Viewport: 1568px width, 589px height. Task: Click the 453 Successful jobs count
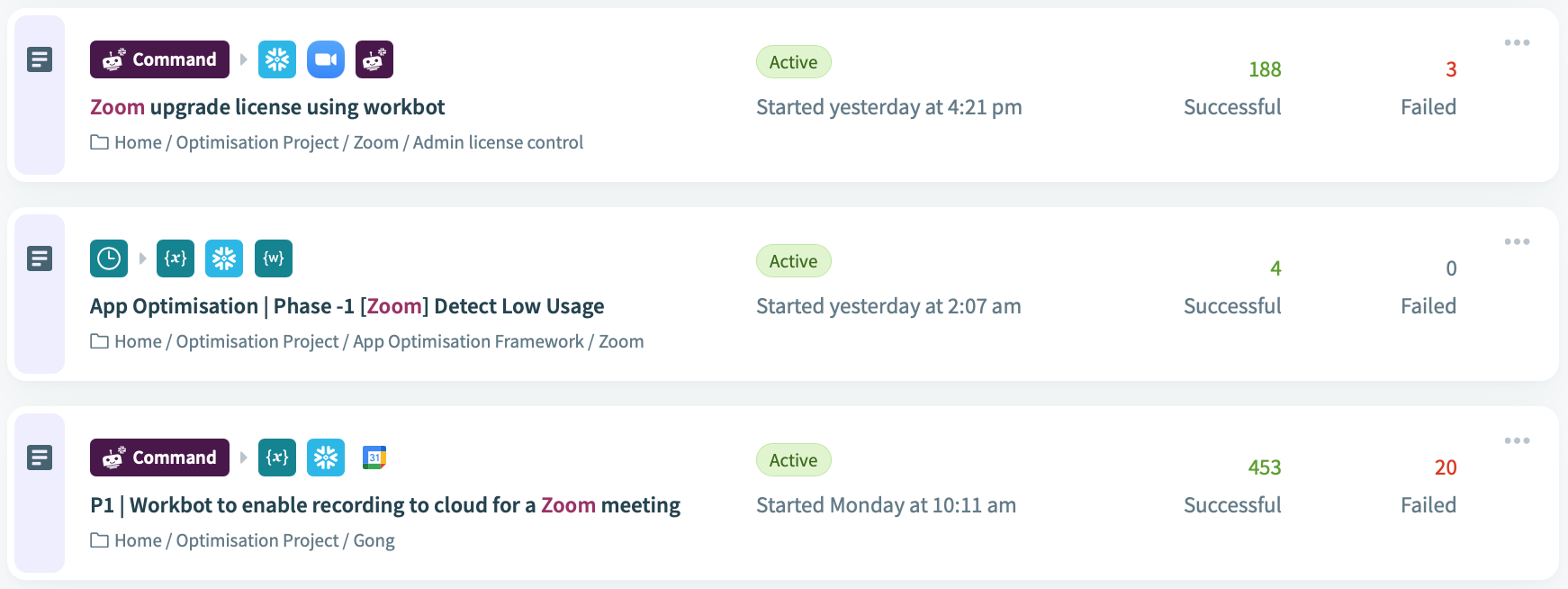pos(1265,467)
